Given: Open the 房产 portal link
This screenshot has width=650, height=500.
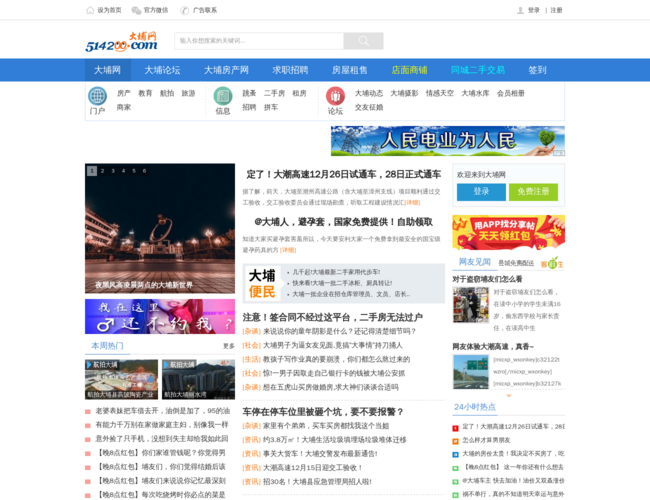Looking at the screenshot, I should [x=124, y=93].
